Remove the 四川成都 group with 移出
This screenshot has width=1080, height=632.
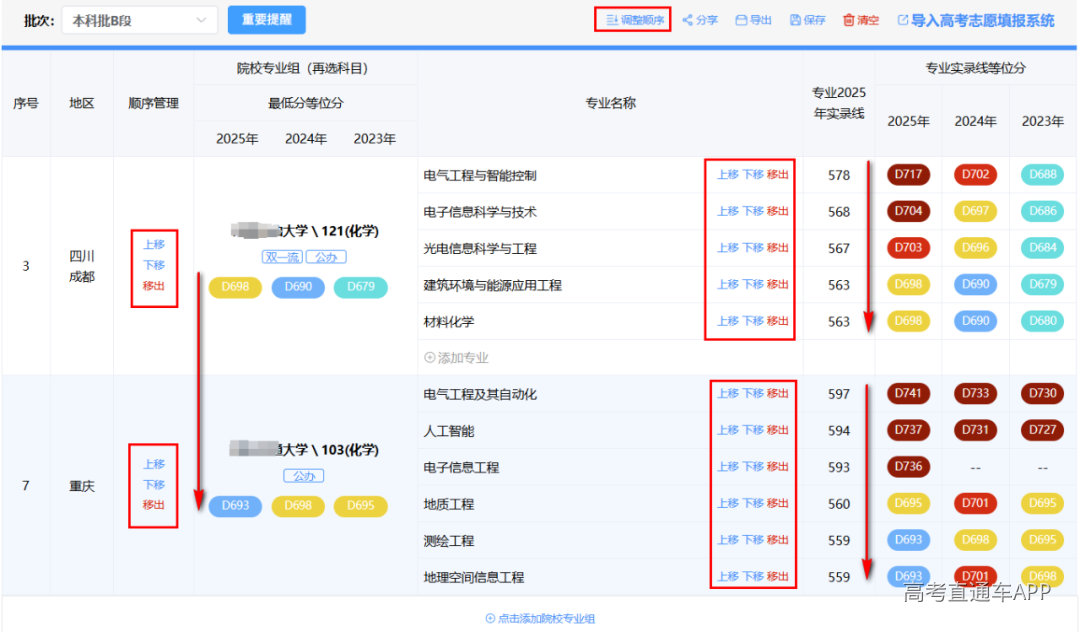click(x=154, y=286)
